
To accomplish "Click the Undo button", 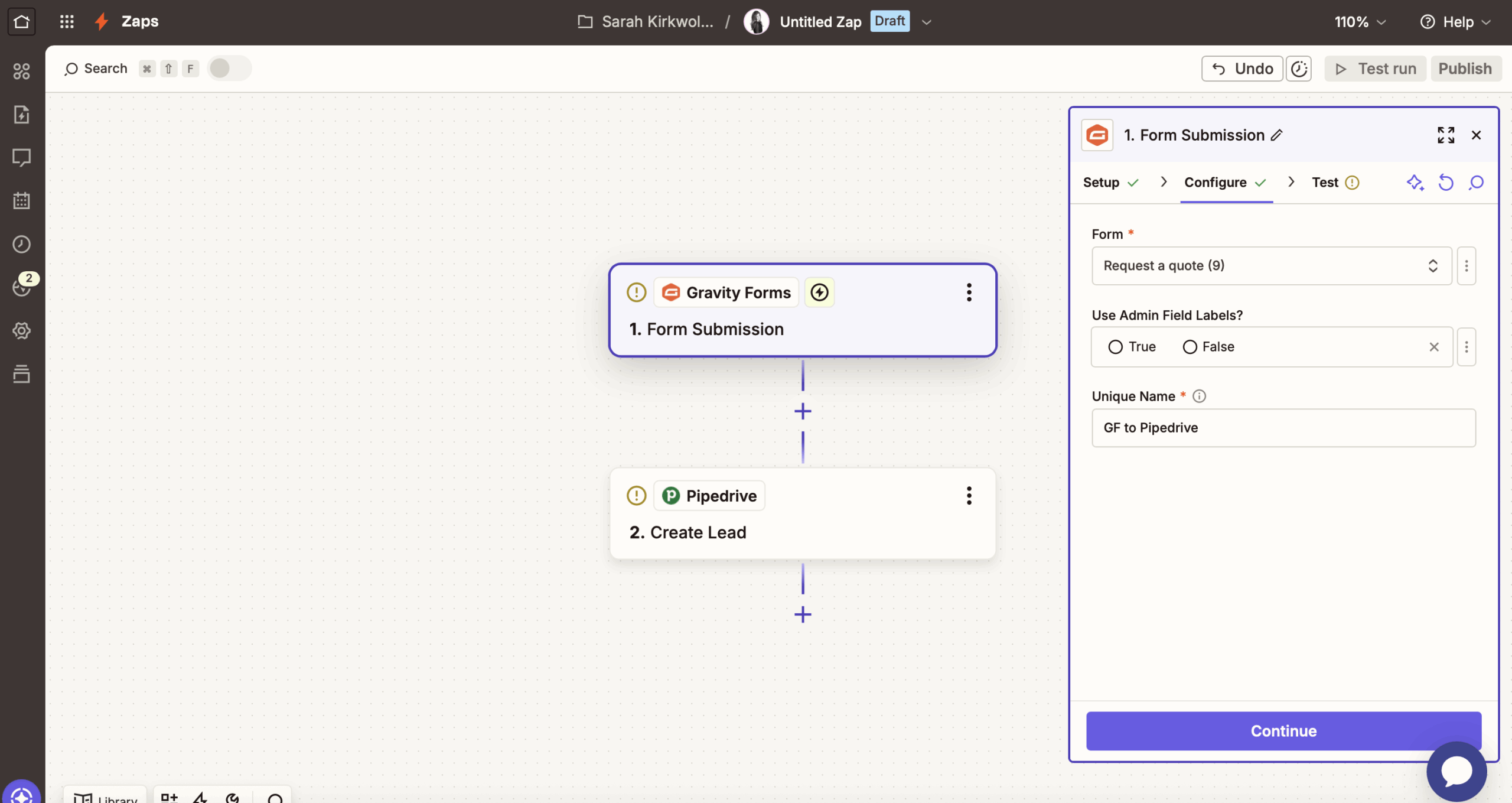I will pyautogui.click(x=1241, y=69).
